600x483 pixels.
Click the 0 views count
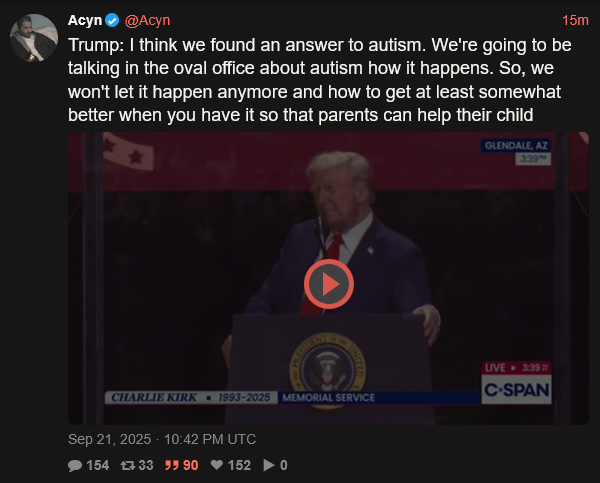284,465
